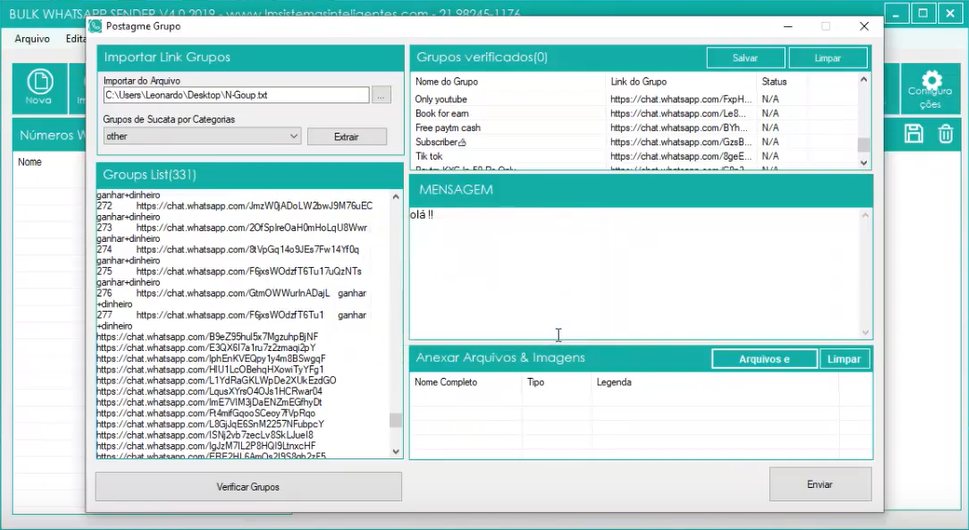Click Limpar button in Anexar Arquivos
Image resolution: width=969 pixels, height=530 pixels.
coord(844,359)
